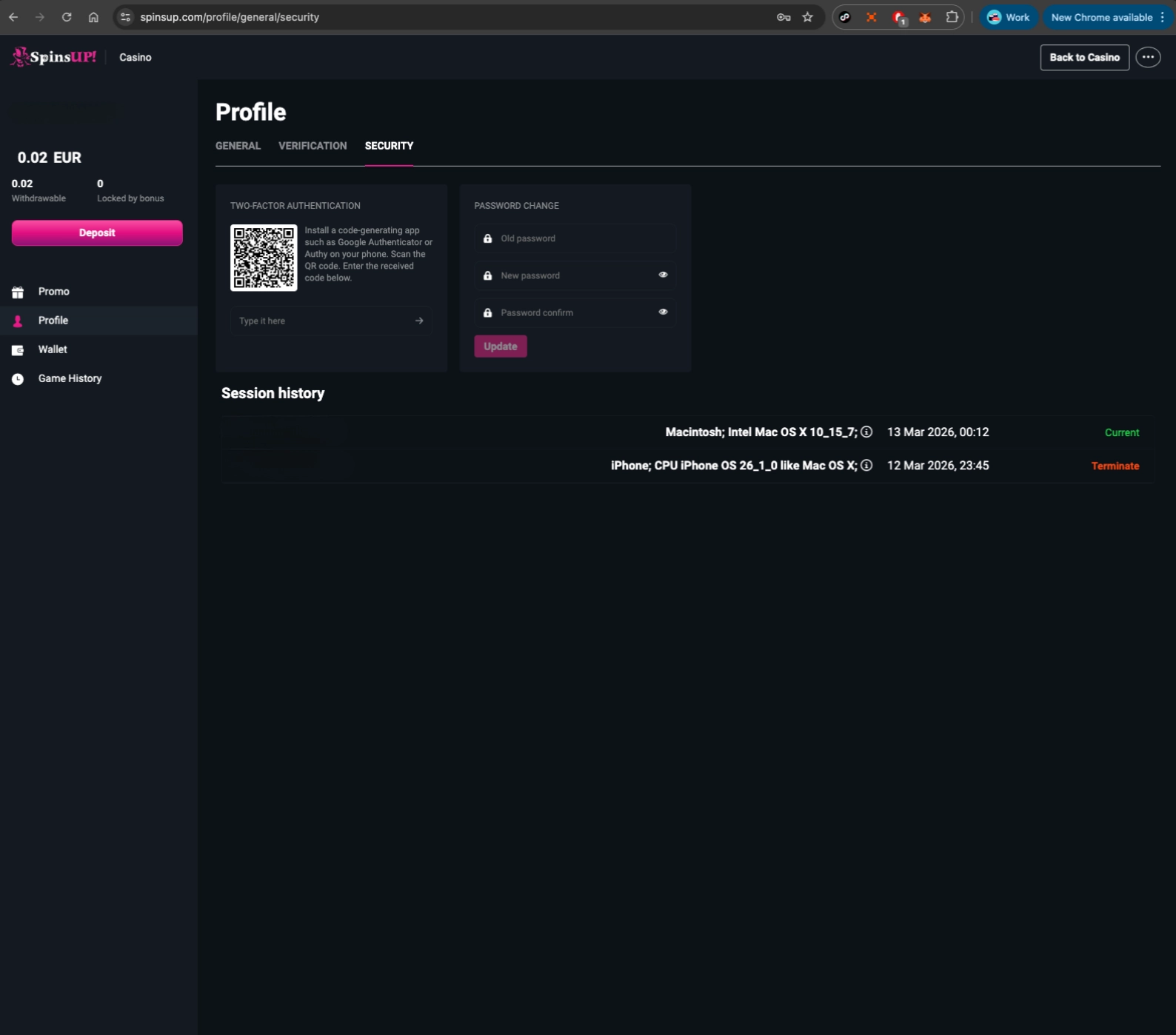Click the Game History clock icon
The image size is (1176, 1035).
point(18,378)
